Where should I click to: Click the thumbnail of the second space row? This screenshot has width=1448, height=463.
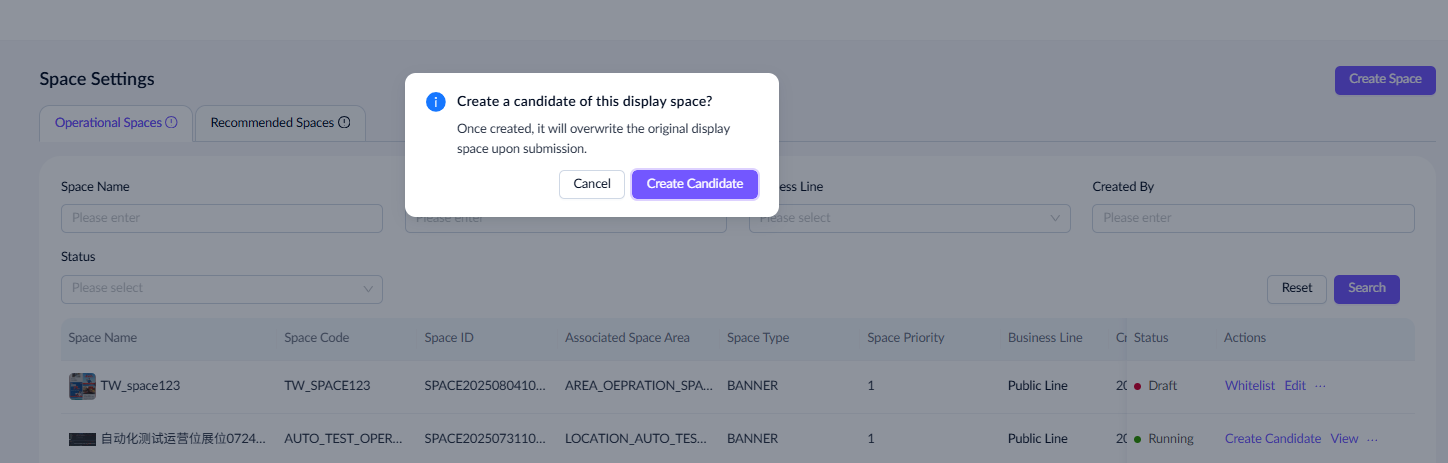tap(82, 439)
